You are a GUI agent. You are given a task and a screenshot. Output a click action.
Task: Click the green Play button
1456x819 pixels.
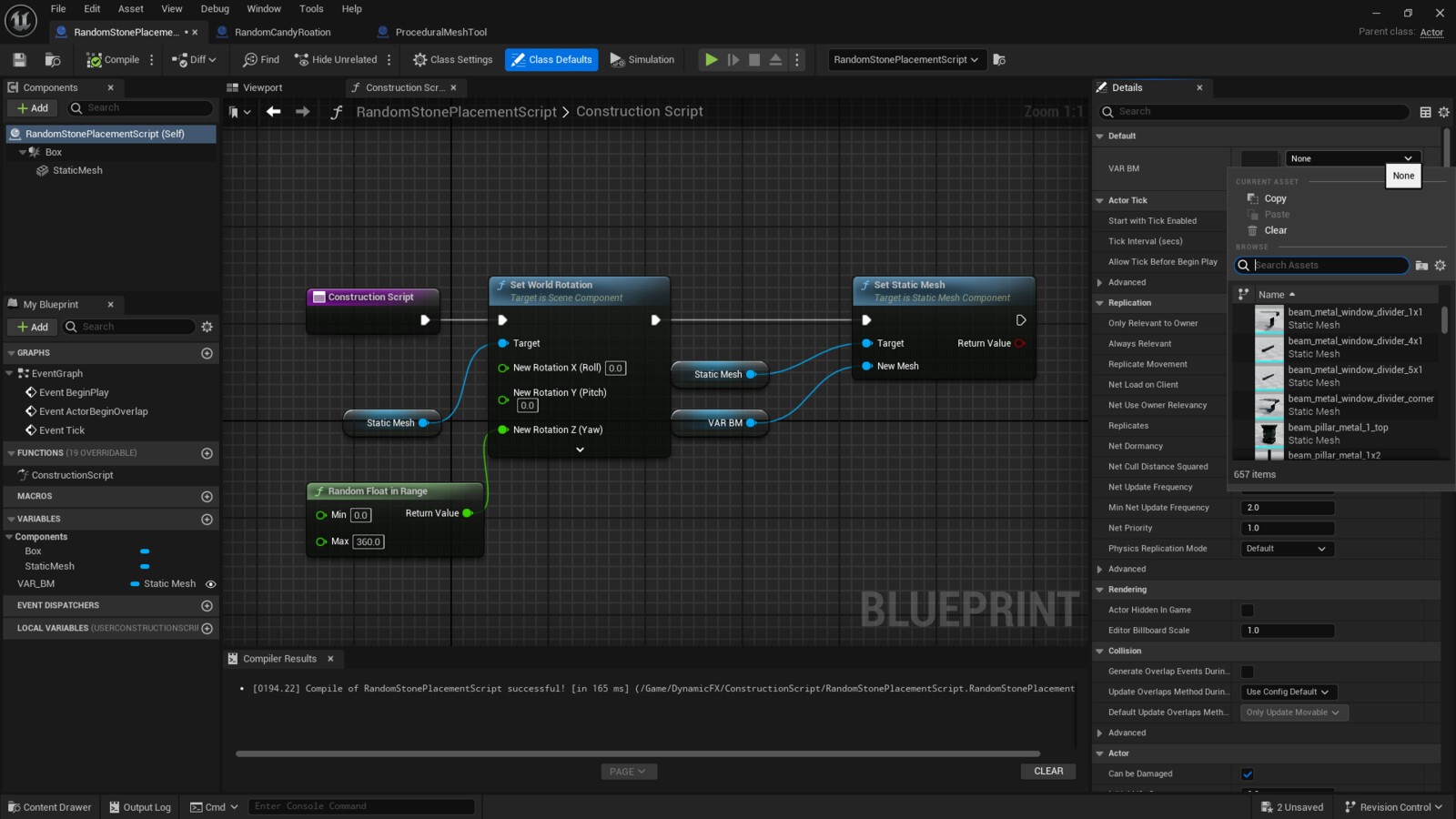[711, 60]
